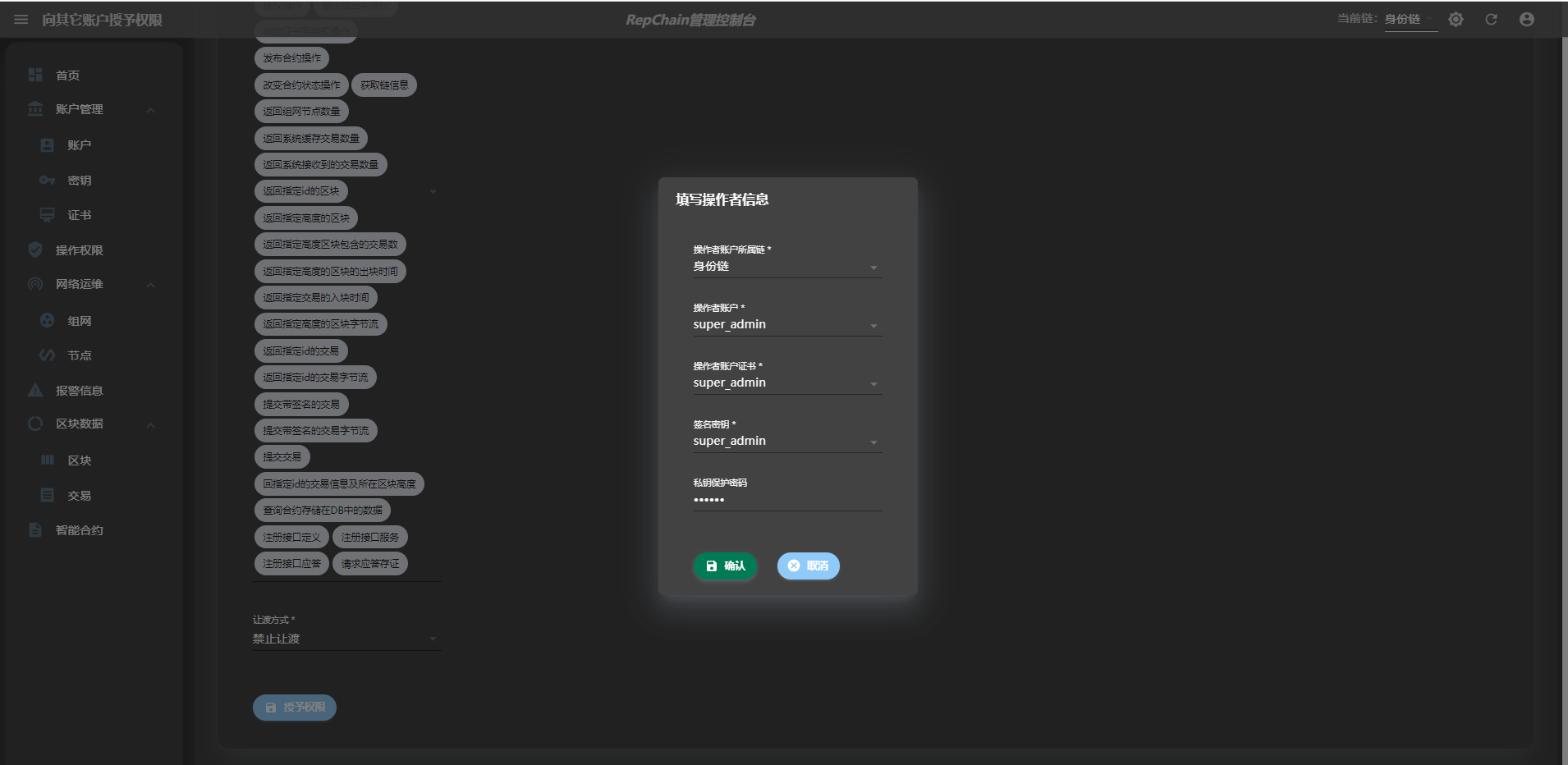
Task: Open the 操作者账户证书 dropdown
Action: 787,382
